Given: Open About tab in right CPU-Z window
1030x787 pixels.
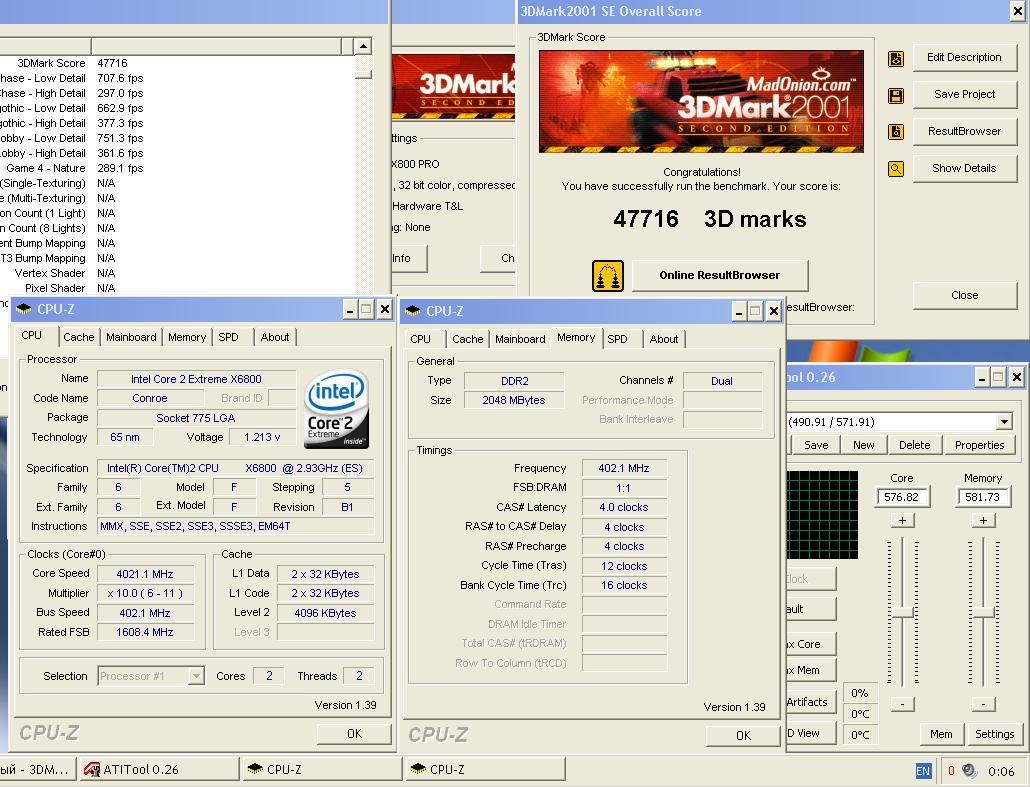Looking at the screenshot, I should click(663, 339).
